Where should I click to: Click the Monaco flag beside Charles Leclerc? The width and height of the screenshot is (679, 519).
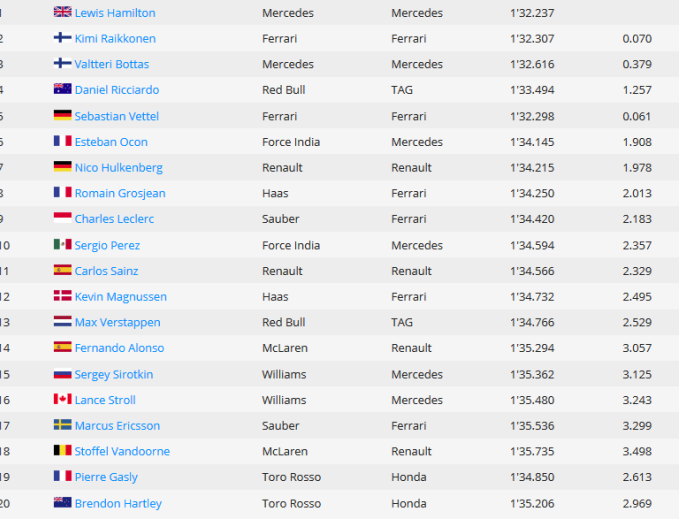[x=62, y=219]
